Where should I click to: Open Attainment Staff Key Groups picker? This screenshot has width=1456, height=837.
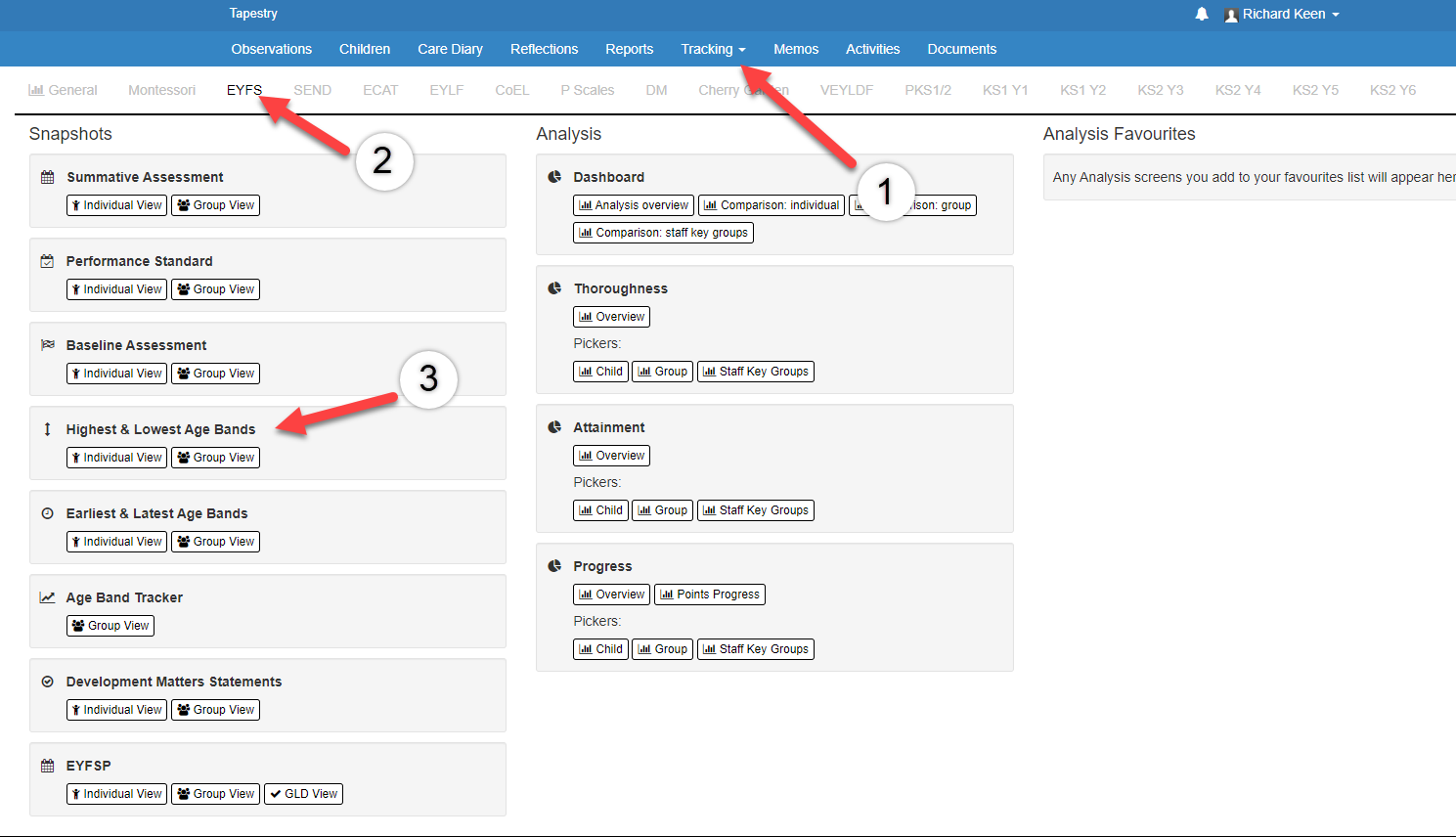click(756, 510)
